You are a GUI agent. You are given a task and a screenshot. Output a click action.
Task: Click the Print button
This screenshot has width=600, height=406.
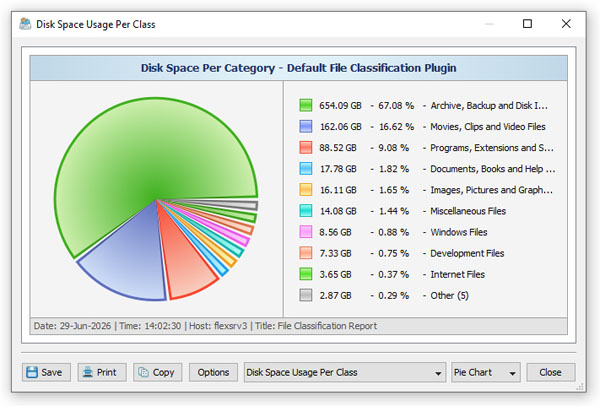click(102, 372)
